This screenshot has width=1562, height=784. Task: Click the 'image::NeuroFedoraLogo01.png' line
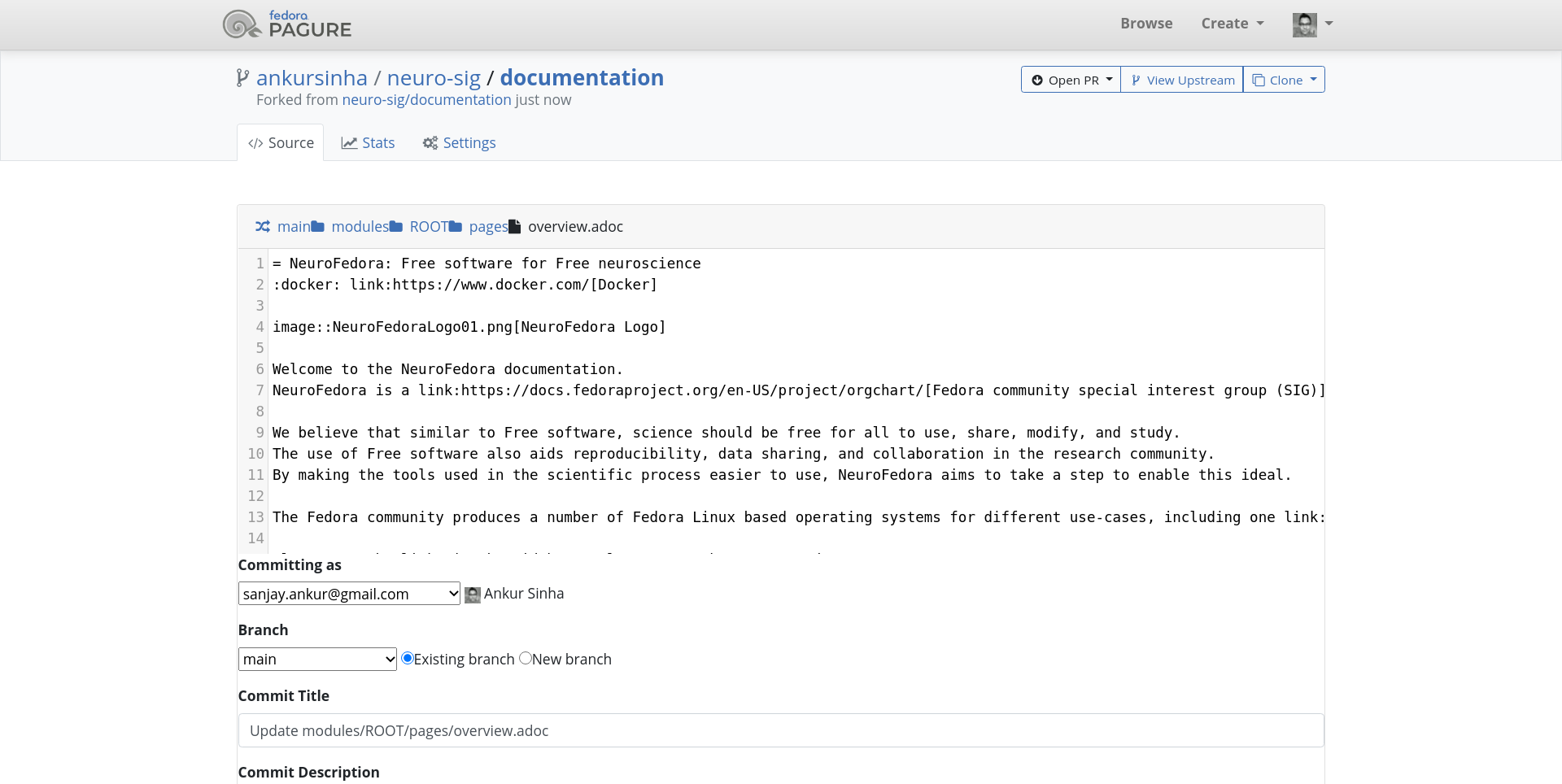click(469, 327)
